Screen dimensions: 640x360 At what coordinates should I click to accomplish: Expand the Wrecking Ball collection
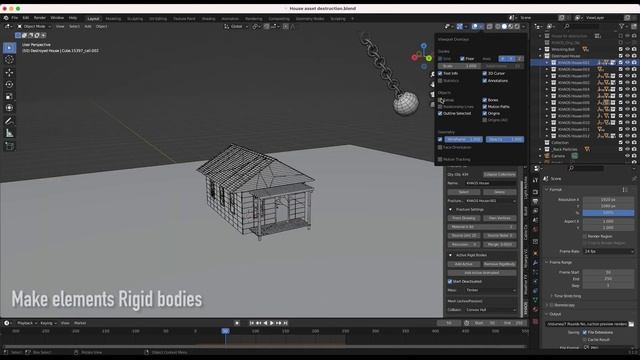540,49
